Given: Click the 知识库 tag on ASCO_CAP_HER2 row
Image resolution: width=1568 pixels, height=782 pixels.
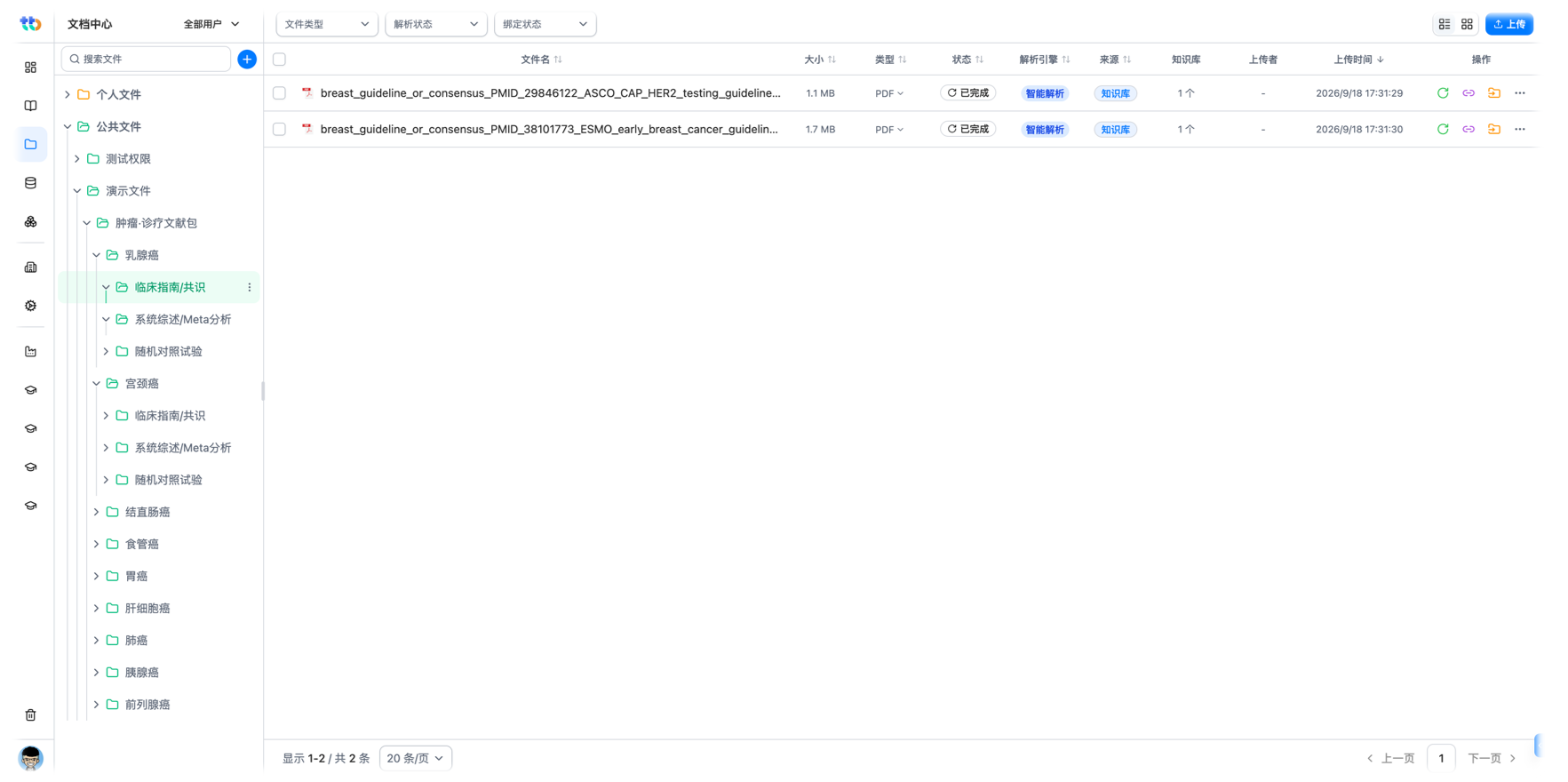Looking at the screenshot, I should point(1115,93).
